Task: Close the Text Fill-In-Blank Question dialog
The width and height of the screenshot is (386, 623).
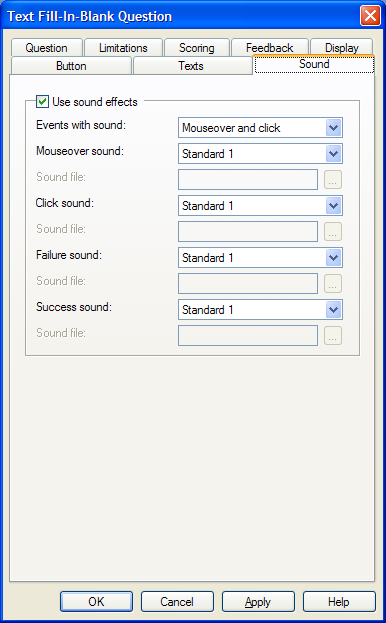Action: click(x=370, y=16)
